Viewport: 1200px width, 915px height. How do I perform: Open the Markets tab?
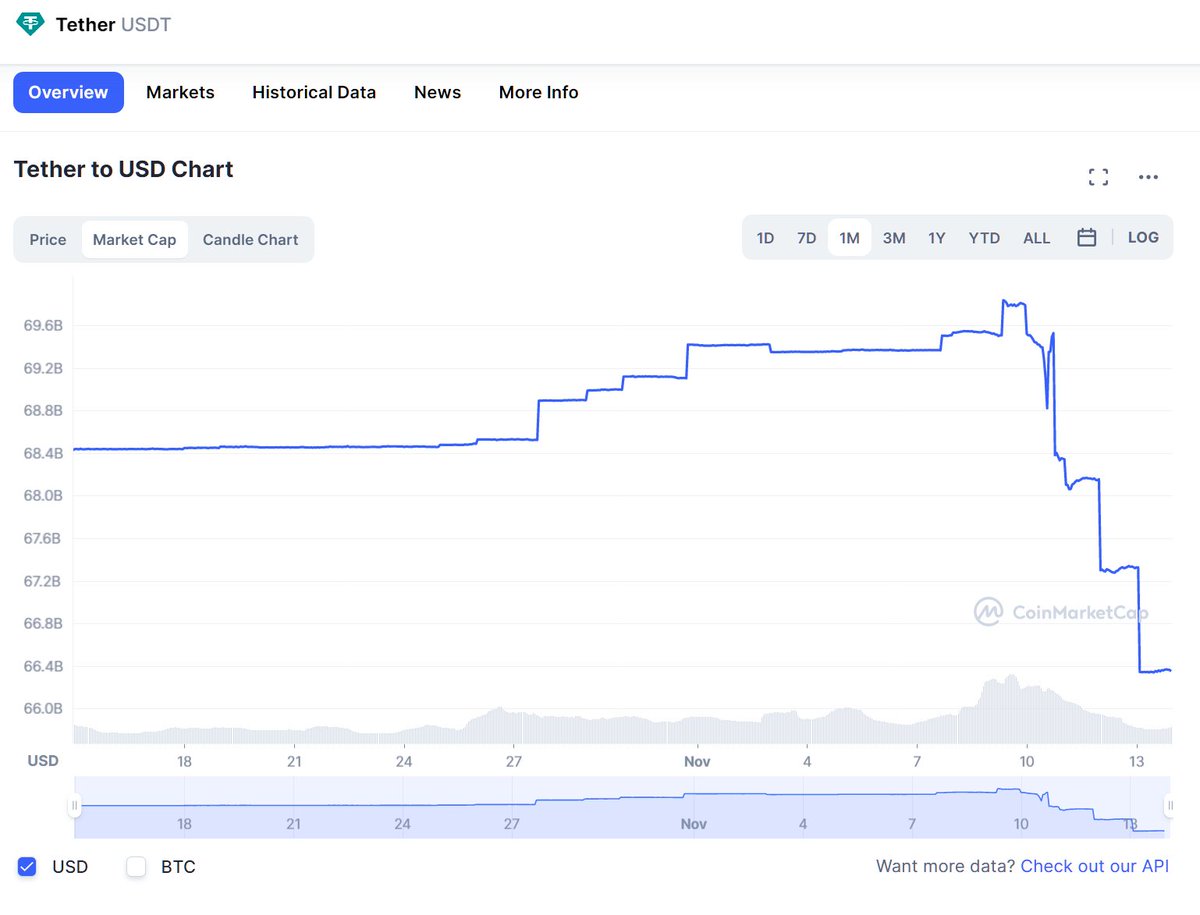[180, 92]
